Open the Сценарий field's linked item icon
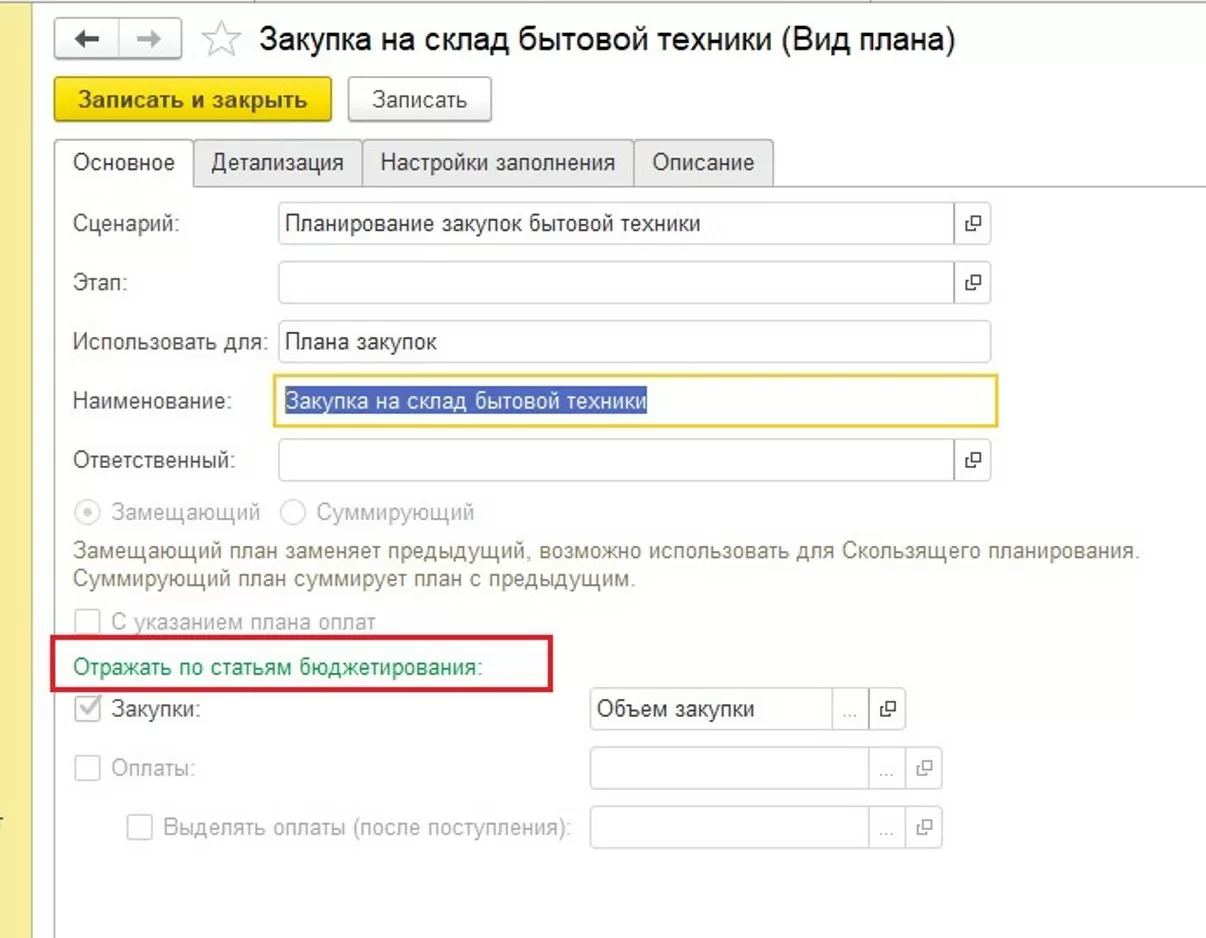Screen dimensions: 1206x938 point(972,224)
